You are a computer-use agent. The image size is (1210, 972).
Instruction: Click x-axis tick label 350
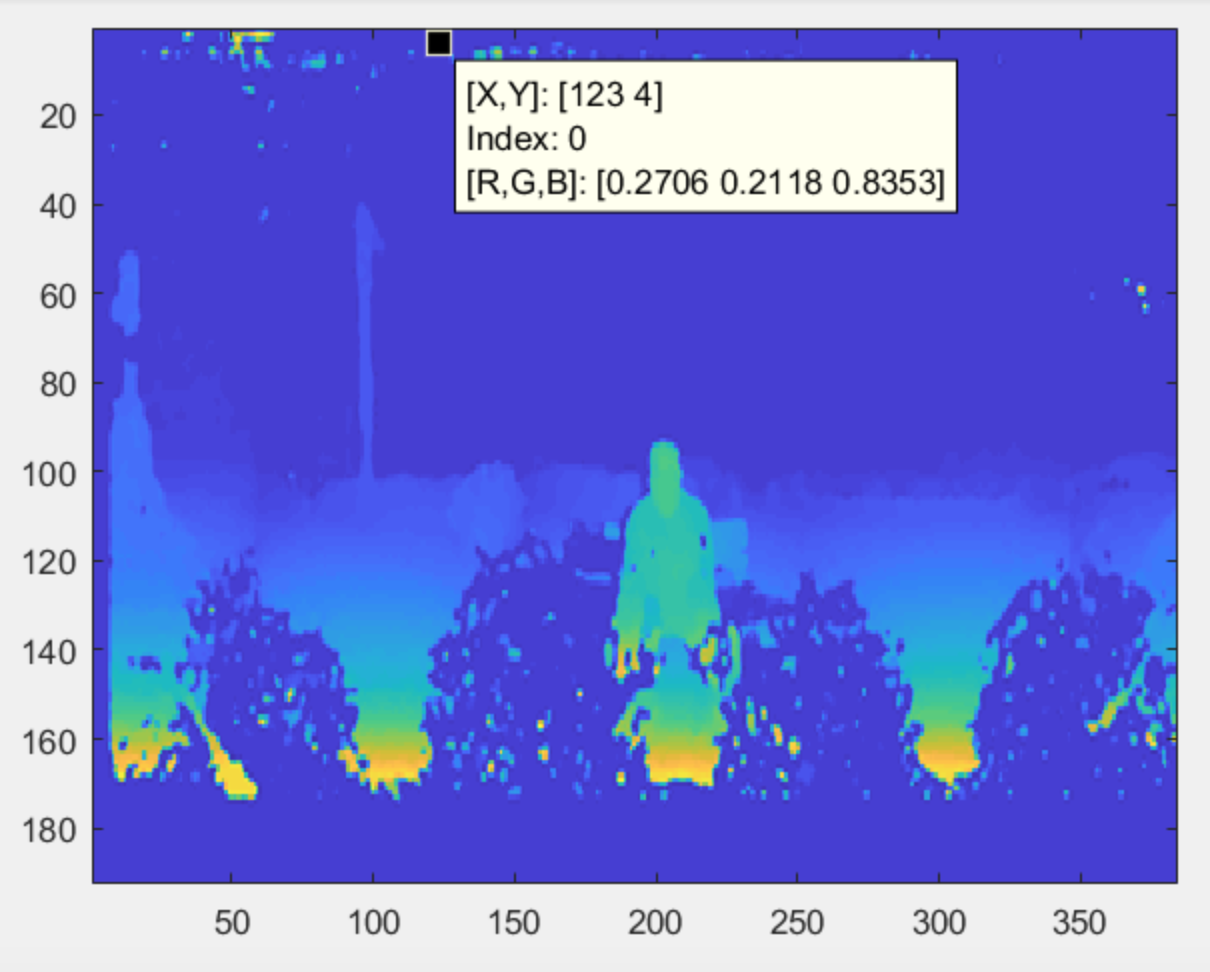click(1082, 921)
